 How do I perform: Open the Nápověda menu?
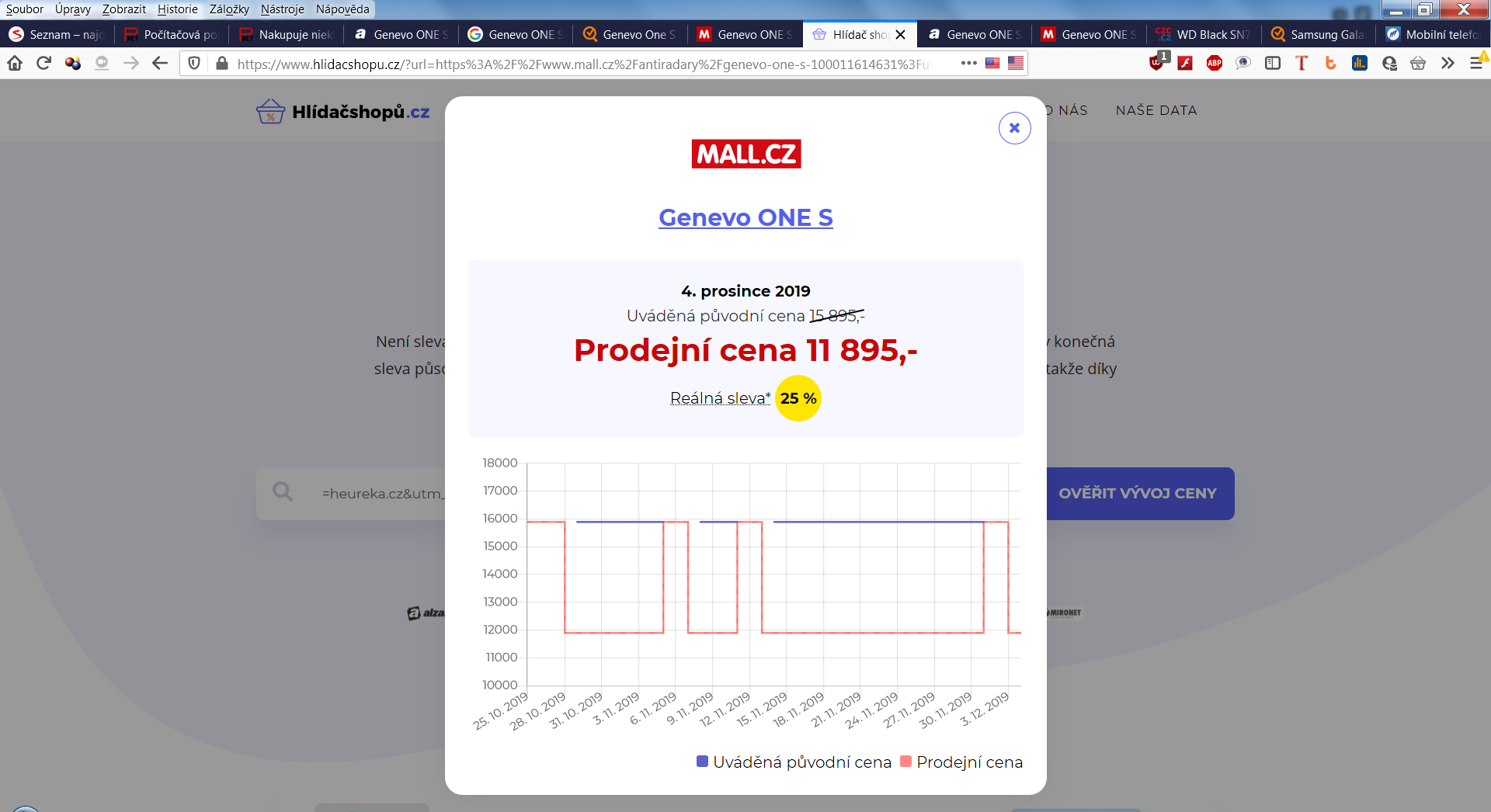342,9
